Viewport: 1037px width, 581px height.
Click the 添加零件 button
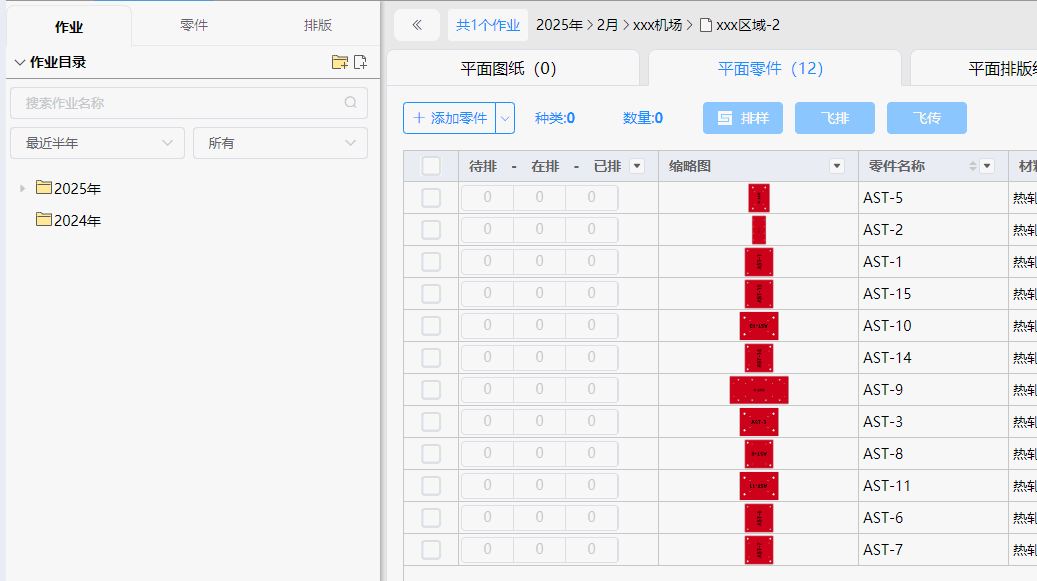coord(449,118)
